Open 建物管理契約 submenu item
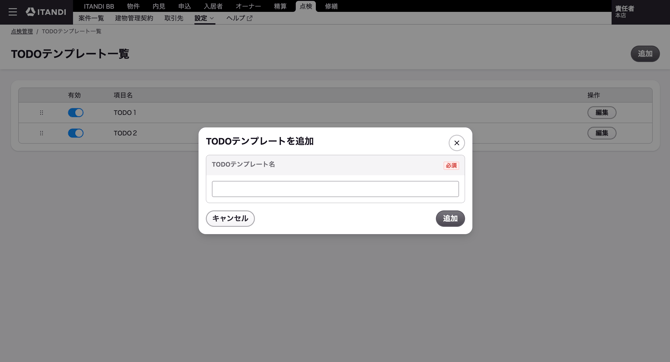Screen dimensions: 670x362 (x=134, y=18)
